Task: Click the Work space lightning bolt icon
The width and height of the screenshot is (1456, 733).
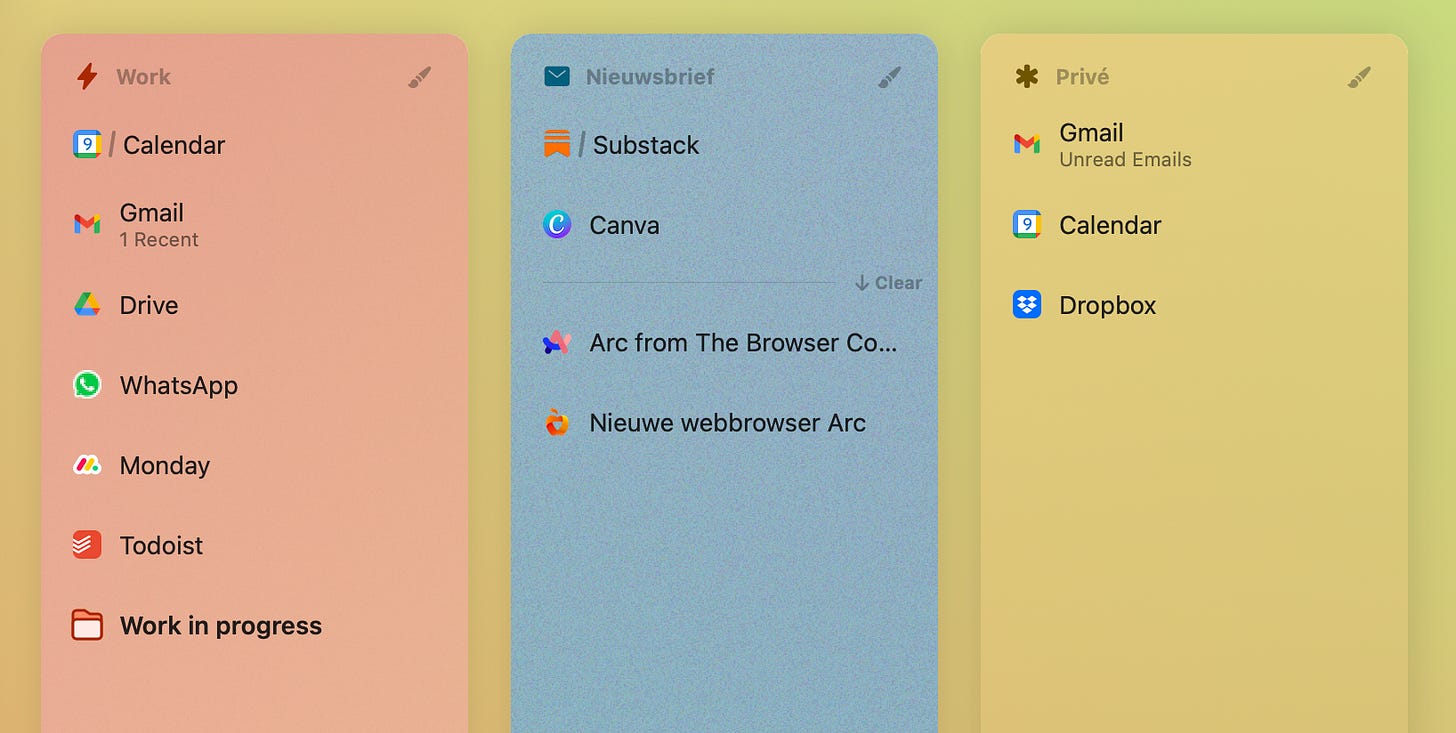Action: (x=87, y=77)
